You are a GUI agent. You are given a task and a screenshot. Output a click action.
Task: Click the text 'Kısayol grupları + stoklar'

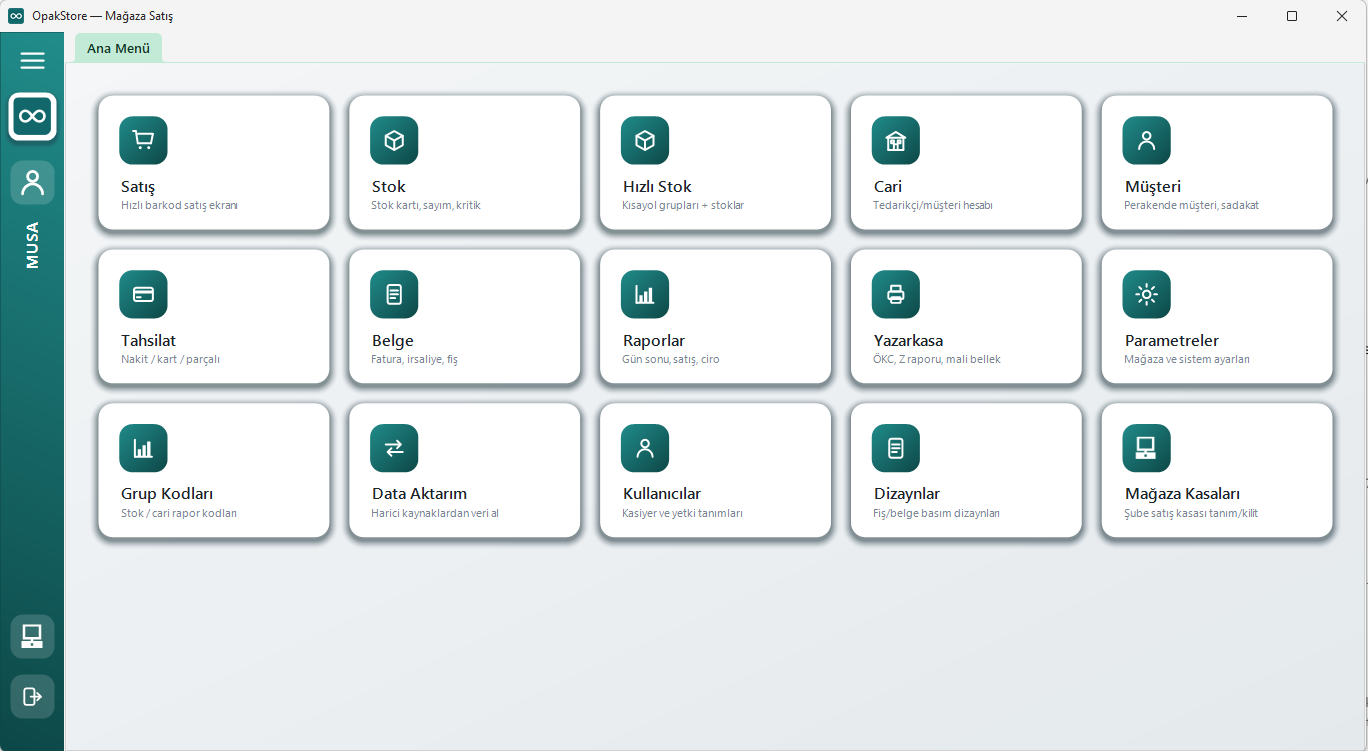[x=683, y=205]
